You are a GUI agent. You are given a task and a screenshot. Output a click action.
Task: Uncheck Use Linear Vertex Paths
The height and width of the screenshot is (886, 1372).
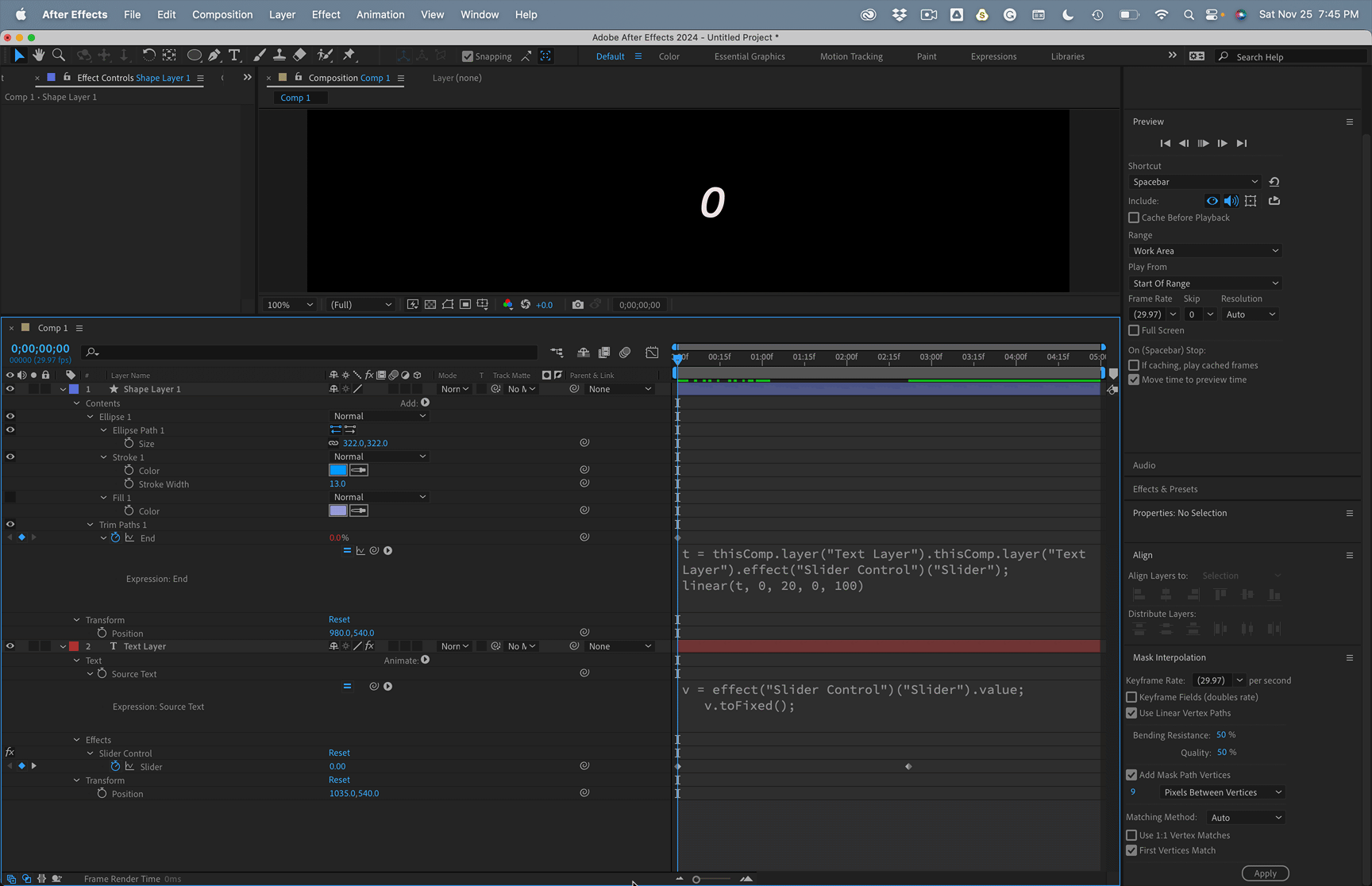pyautogui.click(x=1131, y=713)
